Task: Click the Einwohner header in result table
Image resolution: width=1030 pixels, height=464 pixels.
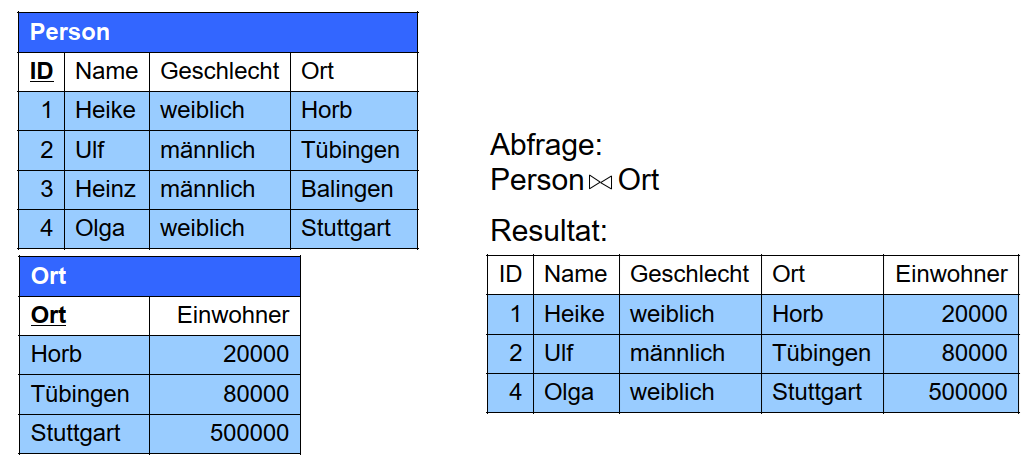Action: (951, 275)
